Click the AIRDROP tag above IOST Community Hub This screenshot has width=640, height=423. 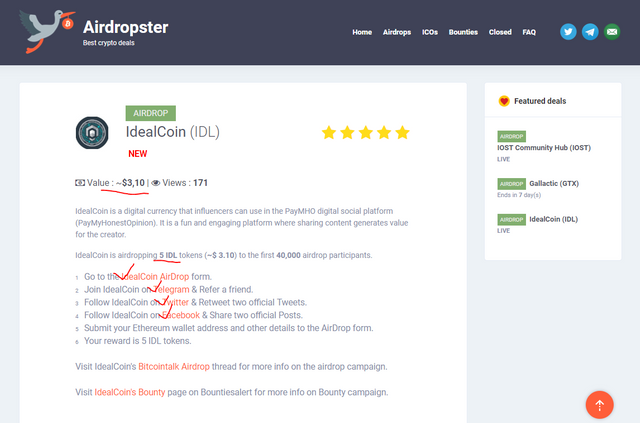pos(511,136)
